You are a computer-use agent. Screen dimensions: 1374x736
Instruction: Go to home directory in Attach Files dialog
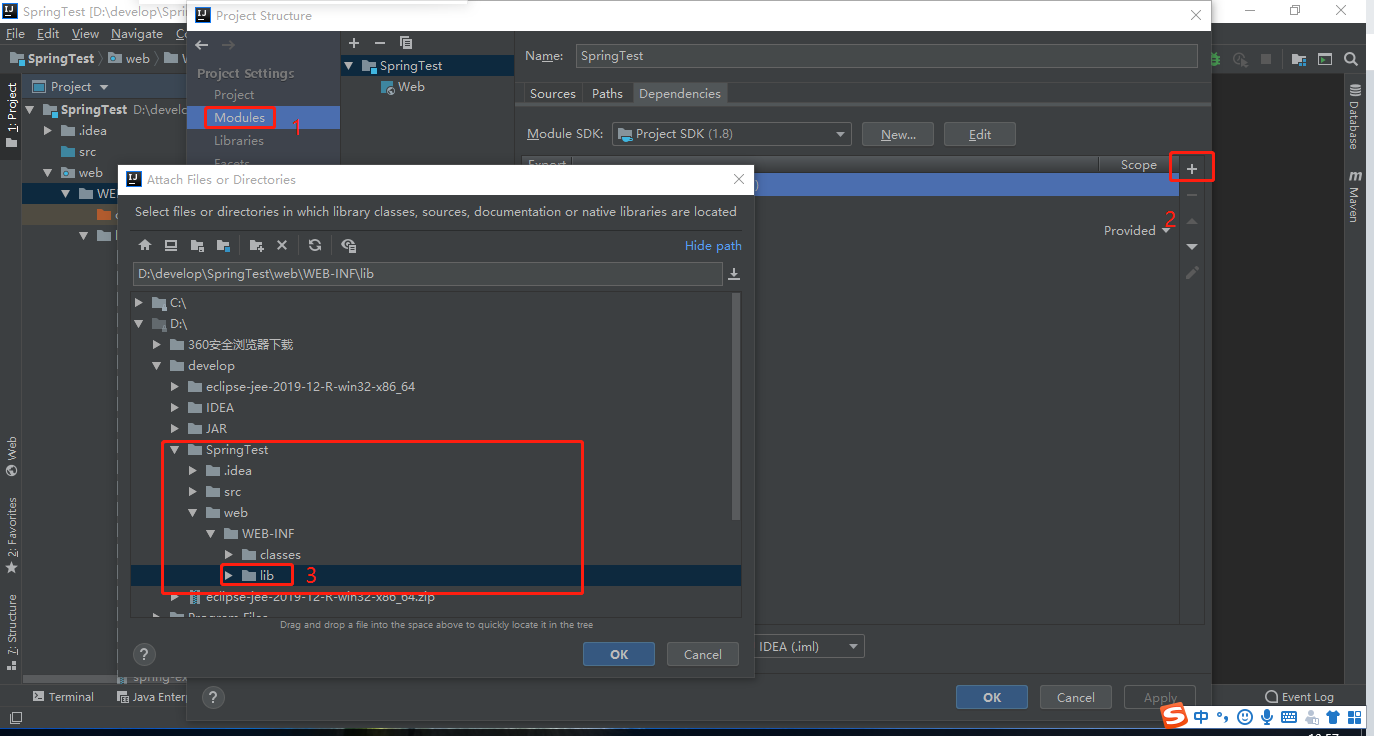[x=145, y=245]
